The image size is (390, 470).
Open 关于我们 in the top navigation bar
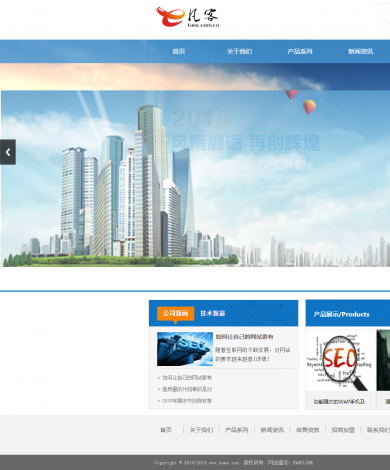coord(239,51)
